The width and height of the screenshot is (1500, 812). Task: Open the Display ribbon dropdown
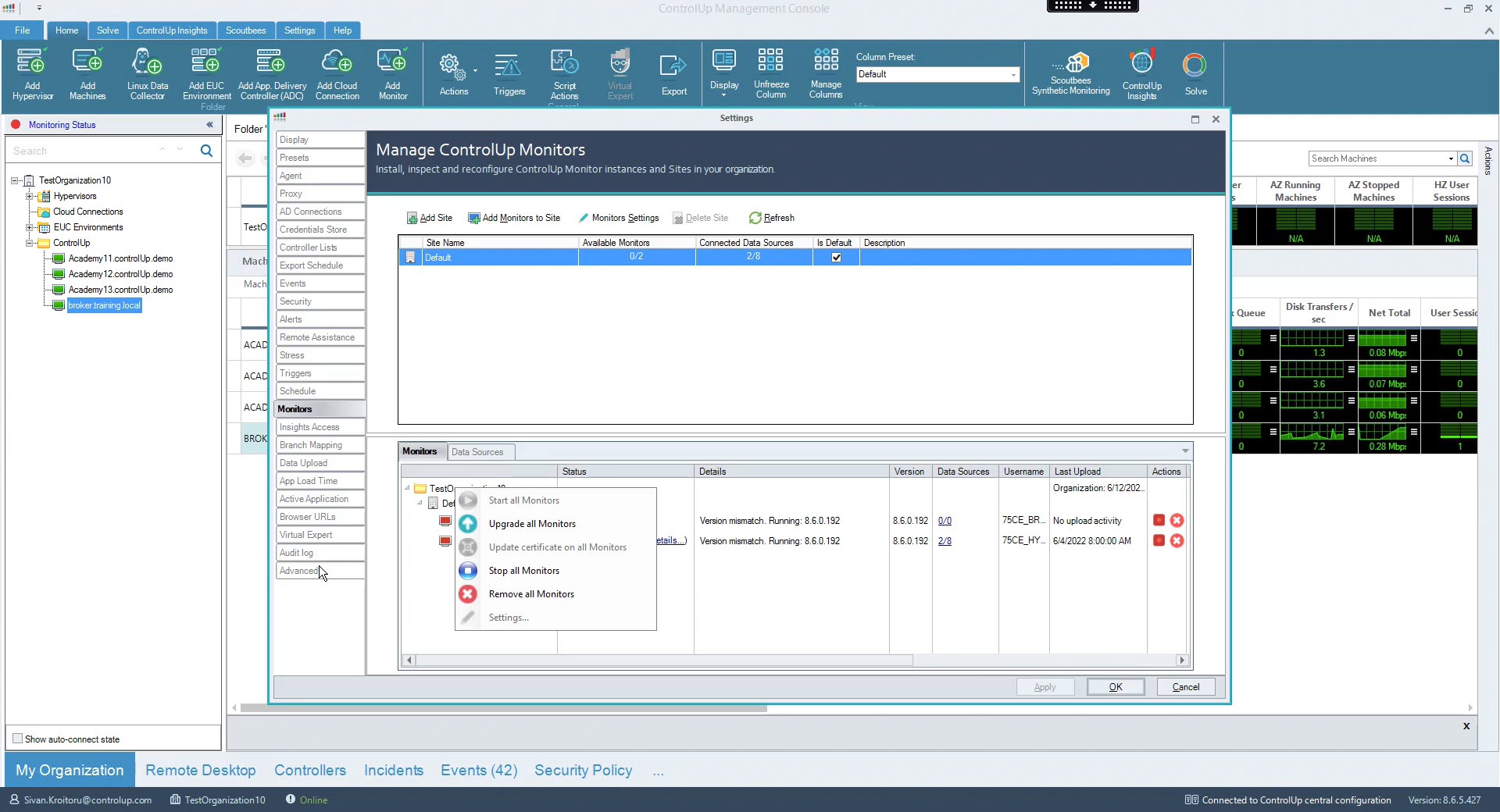coord(724,73)
